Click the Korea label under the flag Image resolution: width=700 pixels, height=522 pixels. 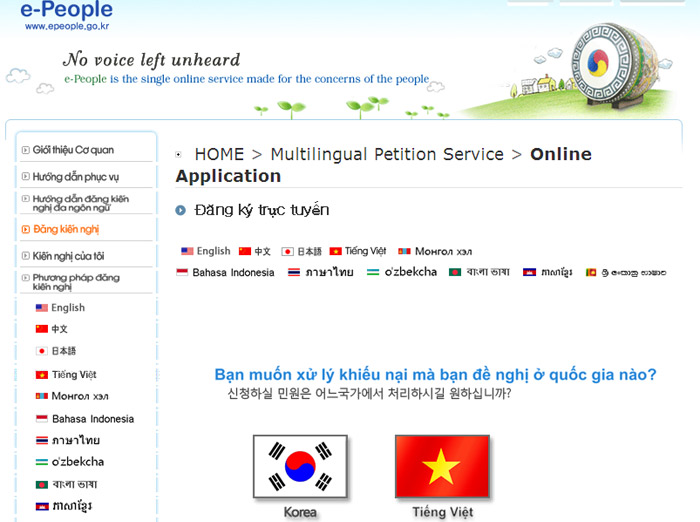click(300, 512)
